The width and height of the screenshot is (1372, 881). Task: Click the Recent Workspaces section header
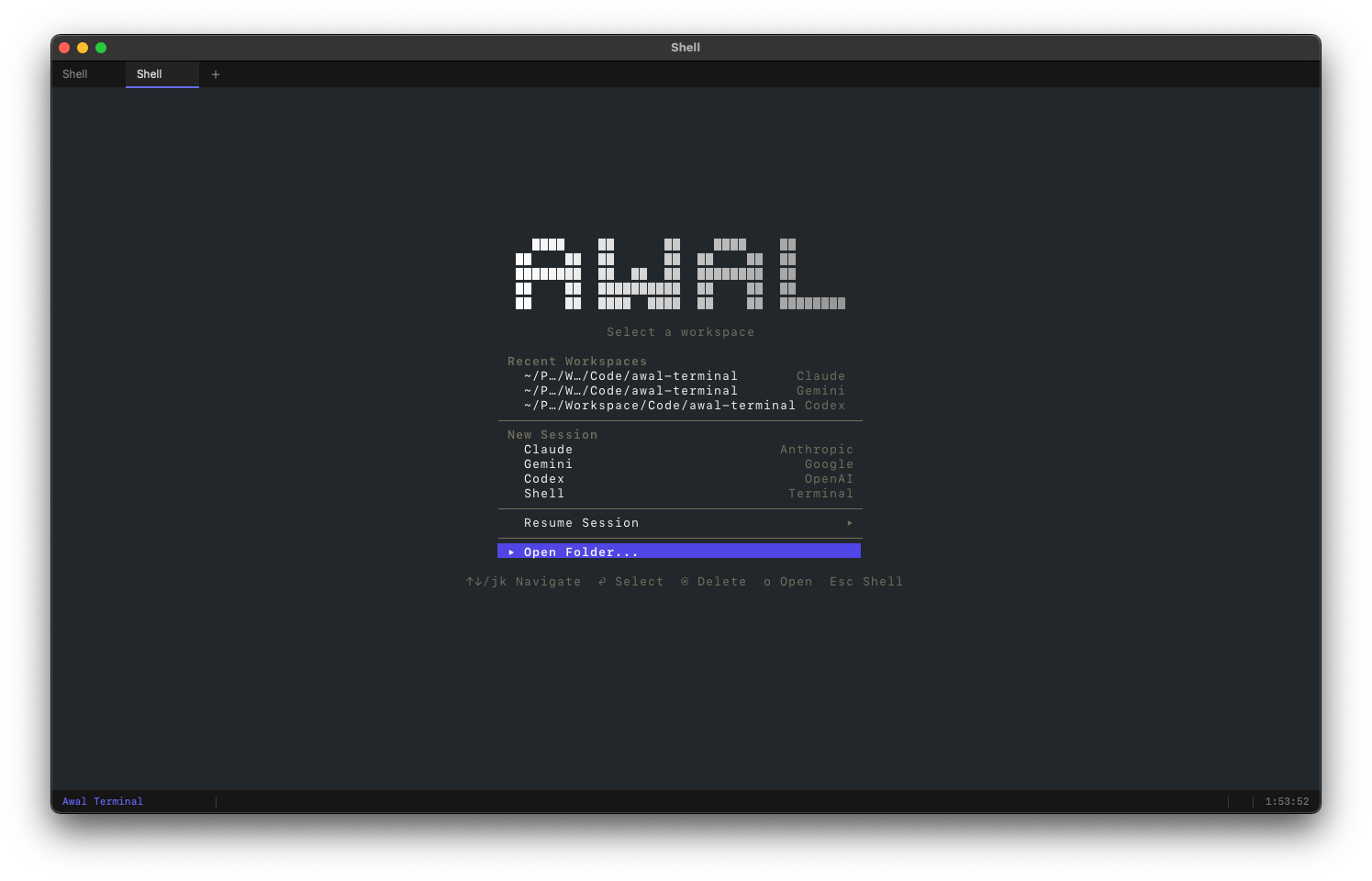coord(577,362)
